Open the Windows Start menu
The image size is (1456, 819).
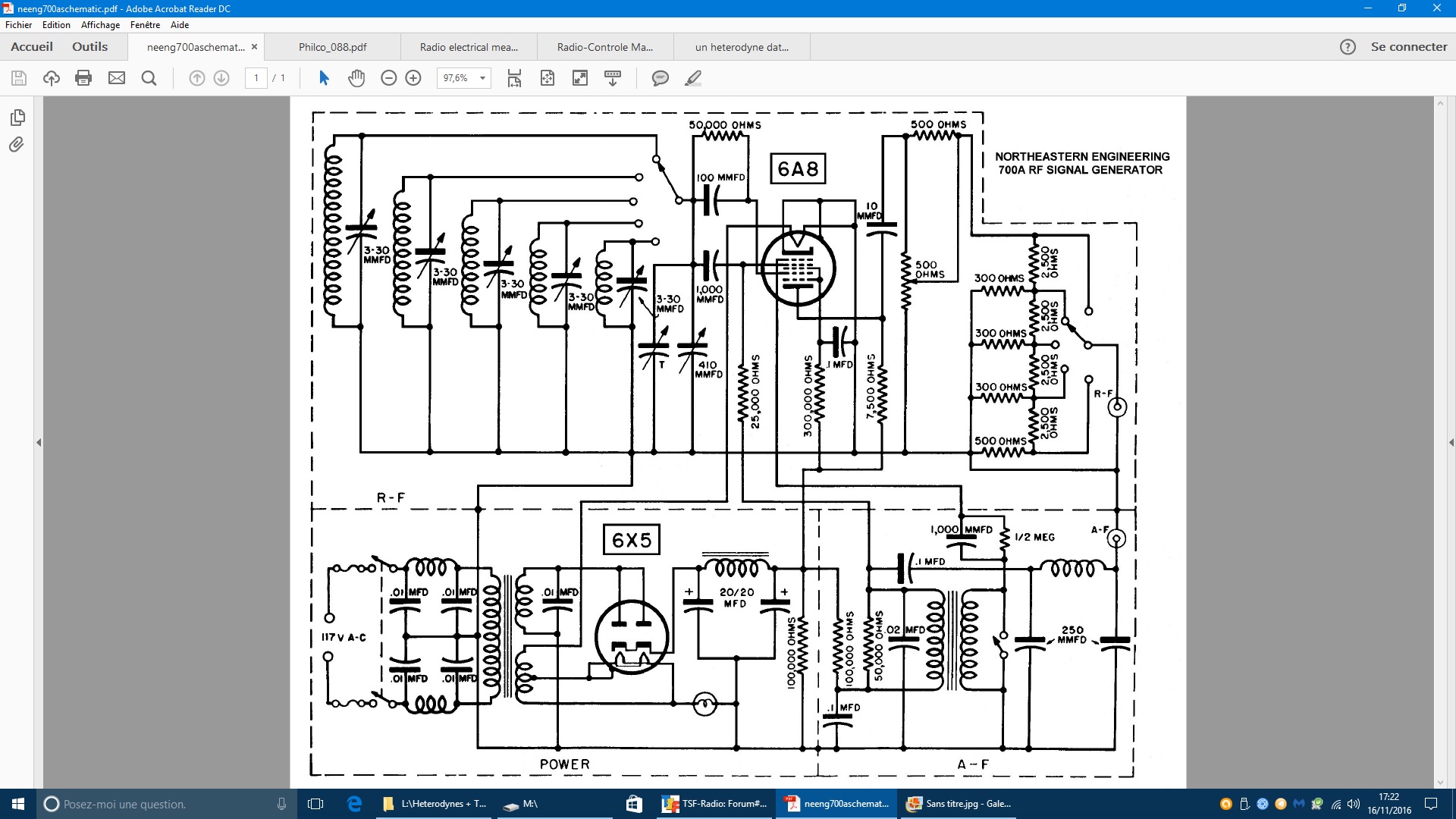(x=18, y=804)
